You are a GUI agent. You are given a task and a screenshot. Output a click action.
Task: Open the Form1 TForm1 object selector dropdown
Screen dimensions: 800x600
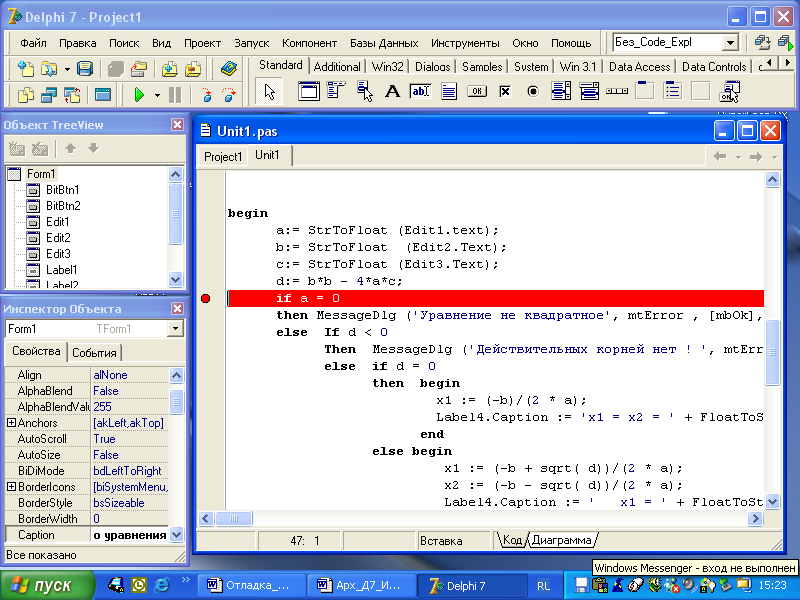[x=176, y=329]
